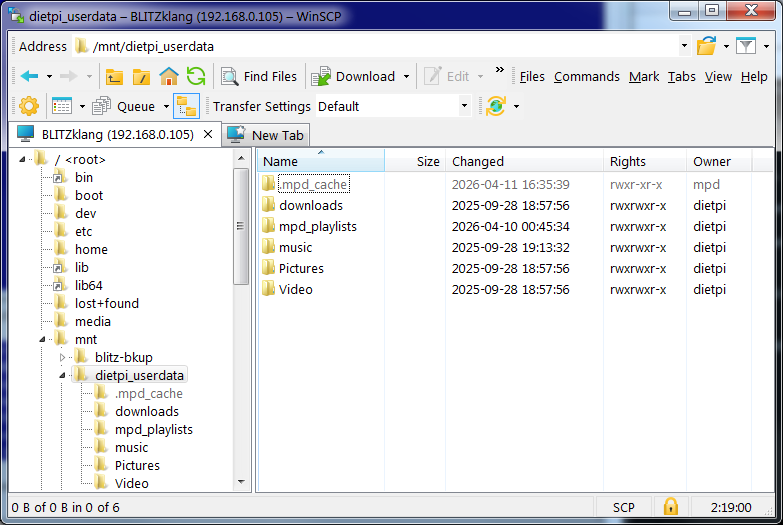
Task: Go to the home directory
Action: [169, 76]
